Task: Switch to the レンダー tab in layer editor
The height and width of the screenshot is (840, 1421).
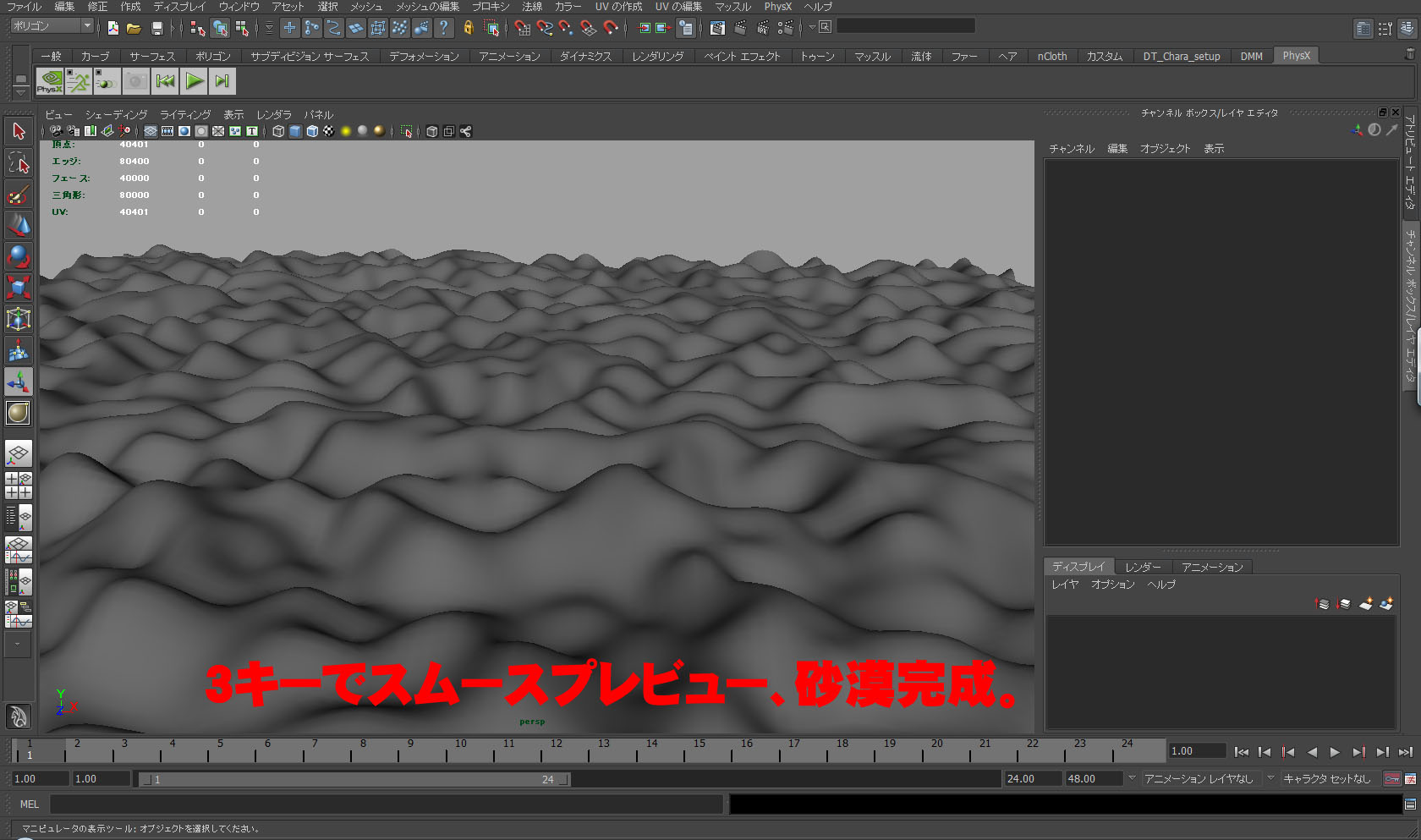Action: click(1143, 567)
